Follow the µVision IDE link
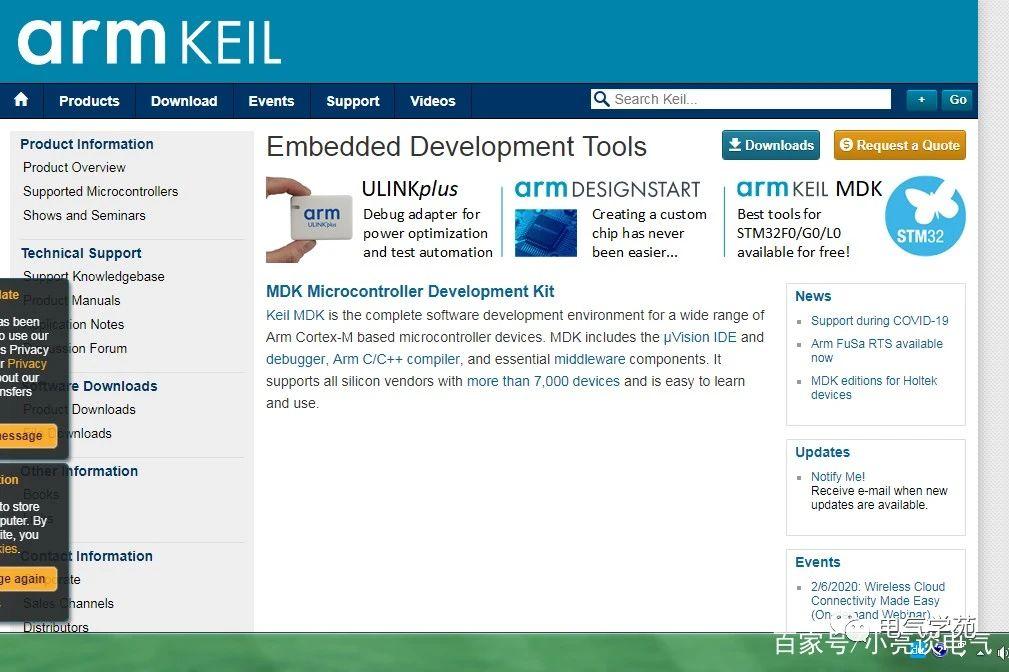 [x=699, y=337]
